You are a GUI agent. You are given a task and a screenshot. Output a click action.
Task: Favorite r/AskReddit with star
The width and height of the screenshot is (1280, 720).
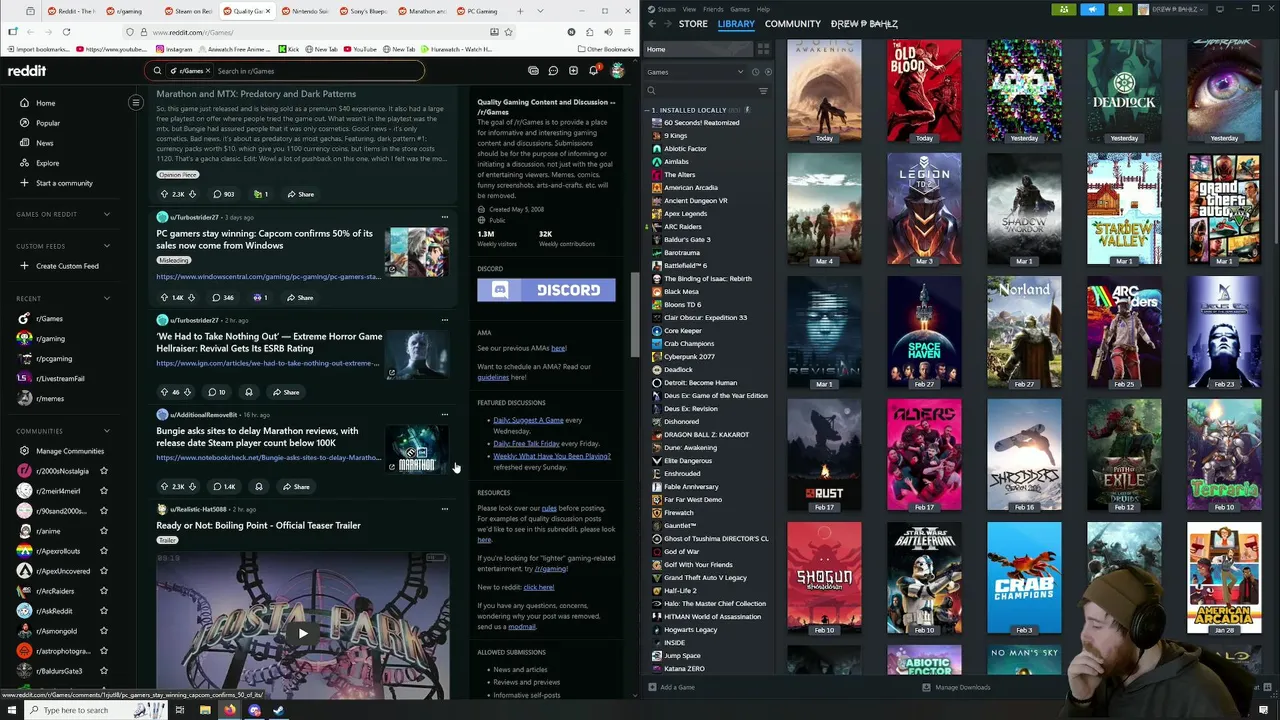[x=103, y=611]
